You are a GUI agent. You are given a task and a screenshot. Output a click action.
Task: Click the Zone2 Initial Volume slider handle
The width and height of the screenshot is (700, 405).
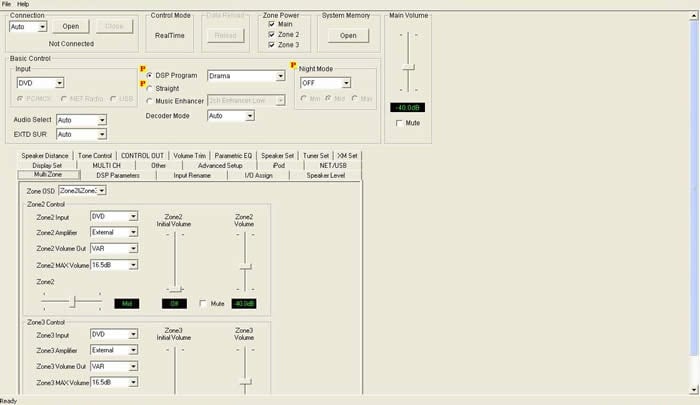point(175,289)
